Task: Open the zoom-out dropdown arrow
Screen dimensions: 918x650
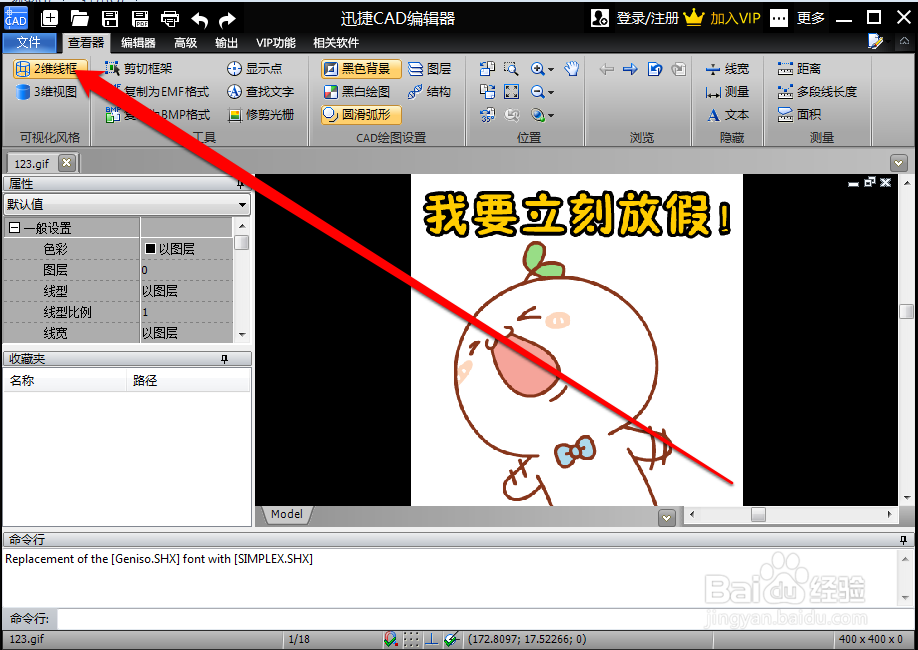Action: [551, 93]
